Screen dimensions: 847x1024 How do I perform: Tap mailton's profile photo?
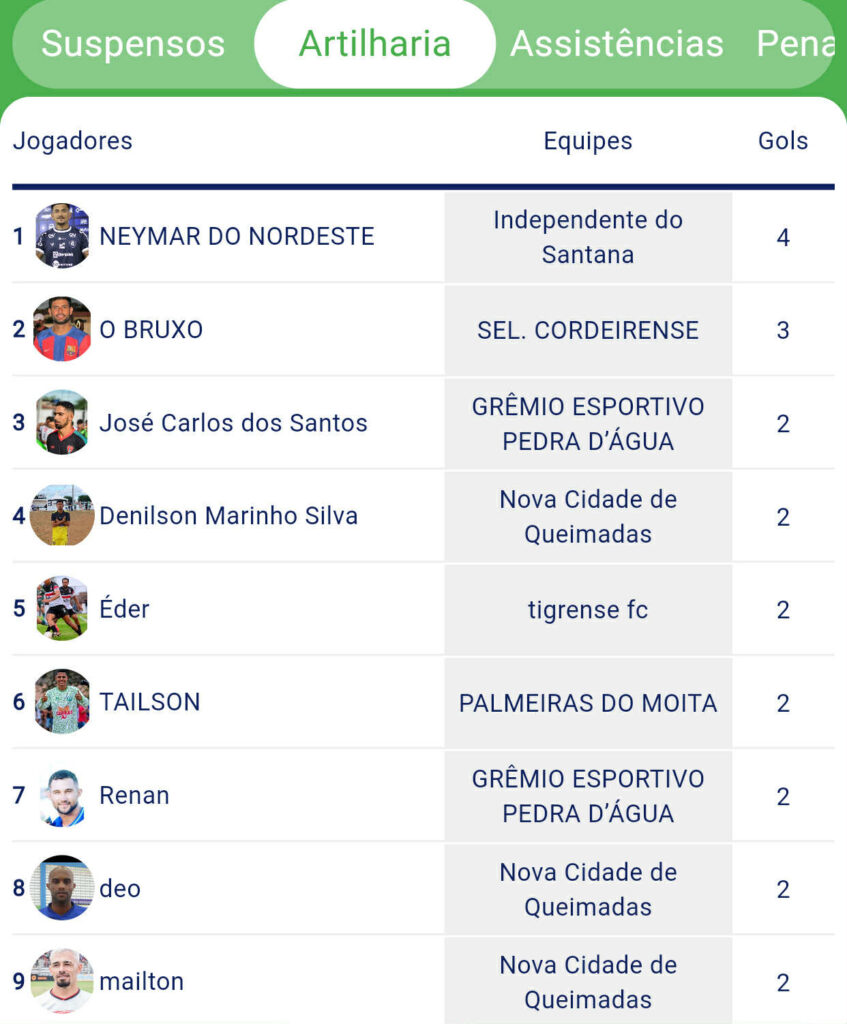tap(62, 981)
